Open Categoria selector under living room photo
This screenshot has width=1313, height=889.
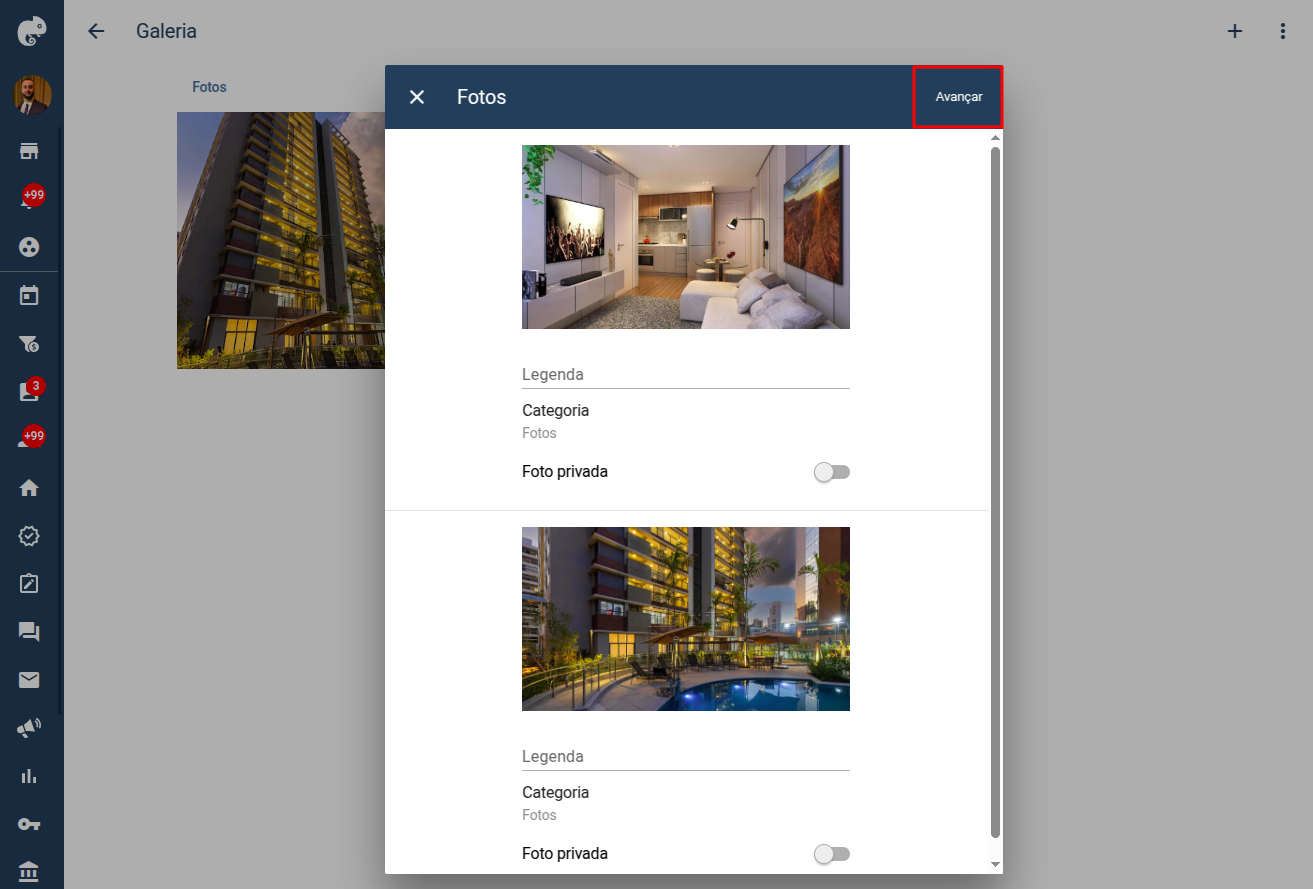pos(686,421)
